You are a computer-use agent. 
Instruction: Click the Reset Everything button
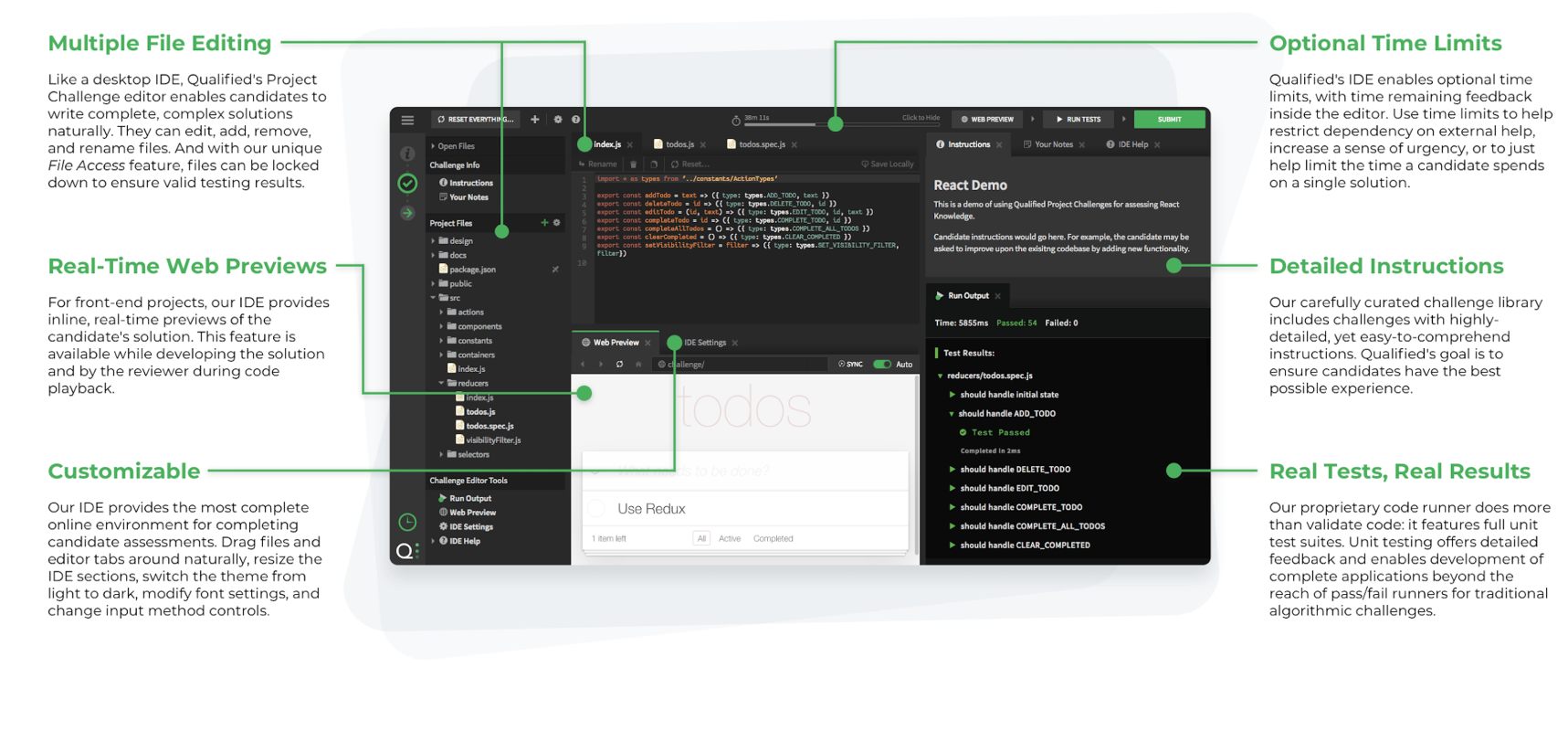[x=476, y=120]
